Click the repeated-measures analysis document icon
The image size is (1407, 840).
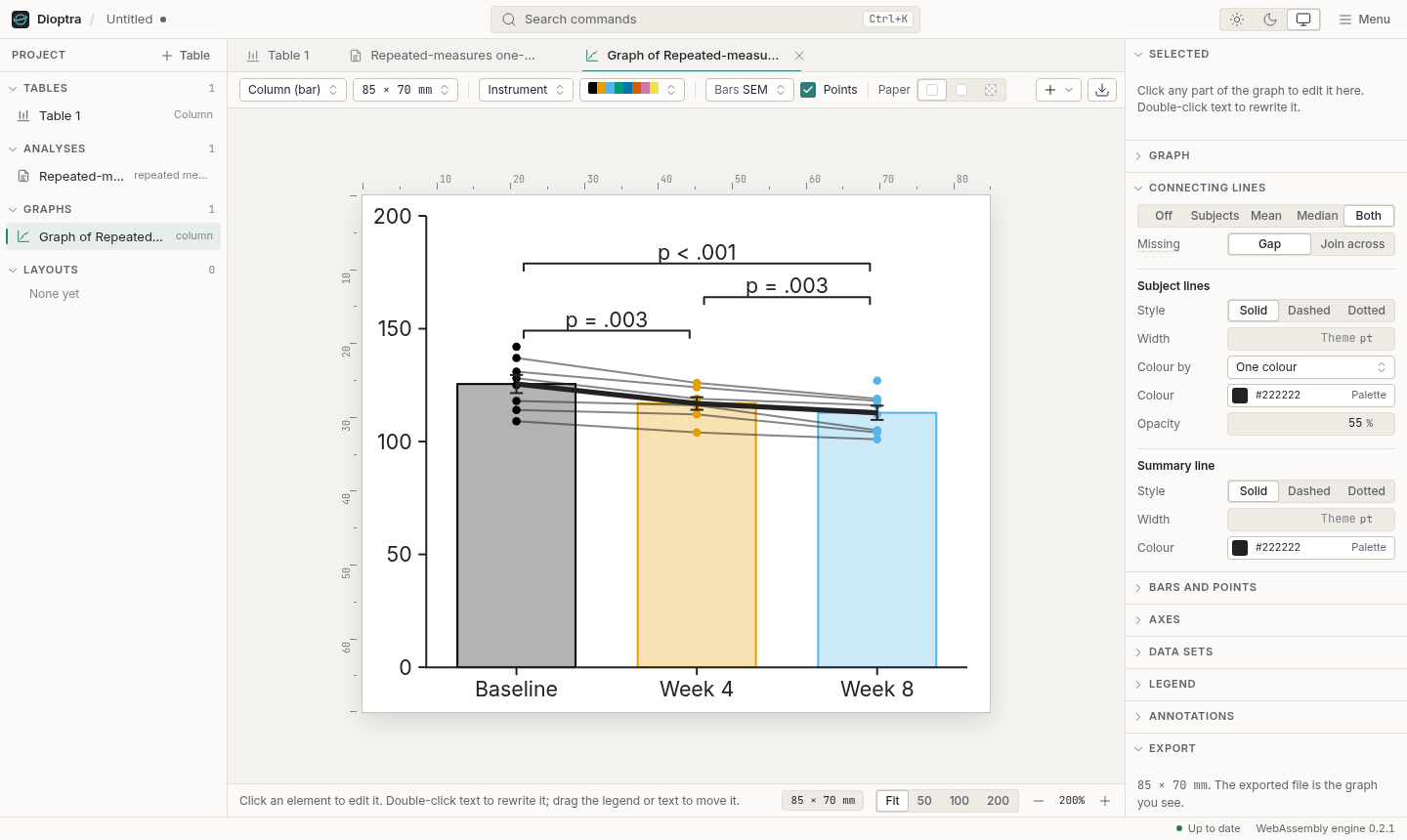tap(23, 176)
